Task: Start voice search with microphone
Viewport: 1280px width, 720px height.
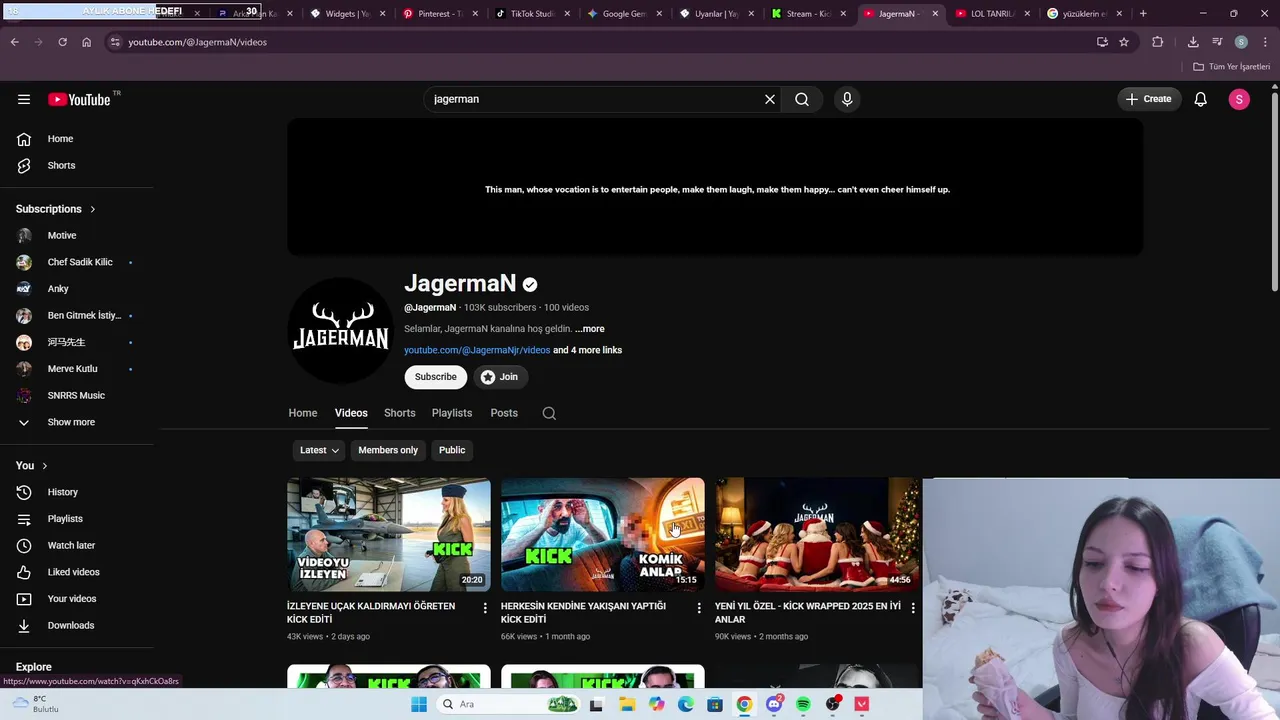Action: tap(847, 99)
